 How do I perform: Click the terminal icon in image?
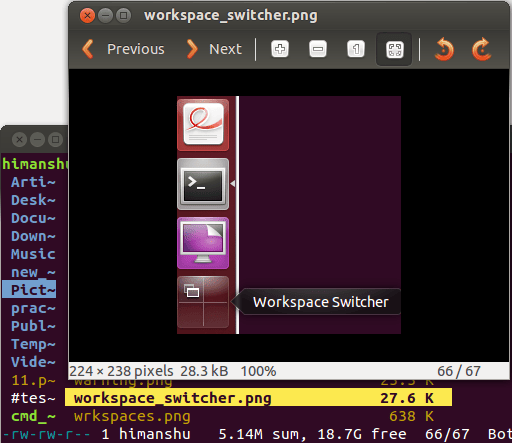tap(203, 184)
